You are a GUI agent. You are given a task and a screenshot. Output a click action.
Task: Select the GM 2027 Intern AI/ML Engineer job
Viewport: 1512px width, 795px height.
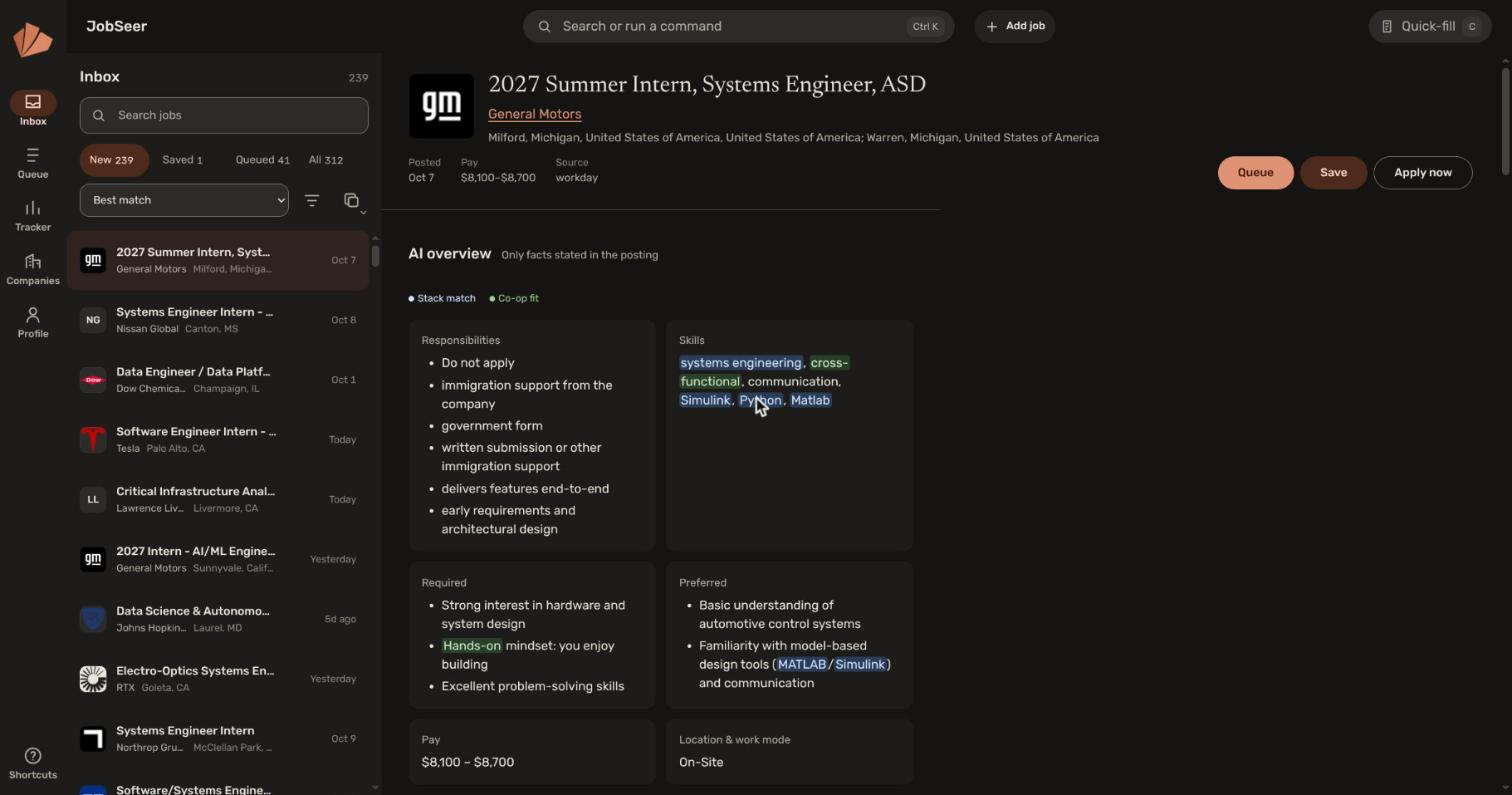(218, 559)
